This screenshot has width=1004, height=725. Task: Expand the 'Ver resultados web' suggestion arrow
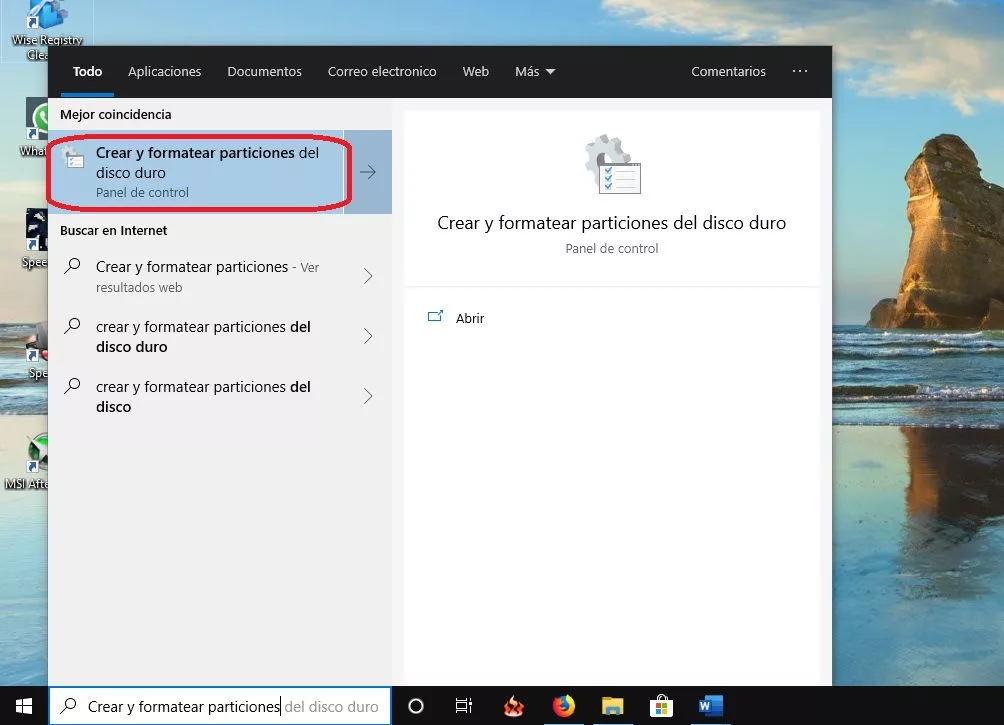tap(368, 277)
